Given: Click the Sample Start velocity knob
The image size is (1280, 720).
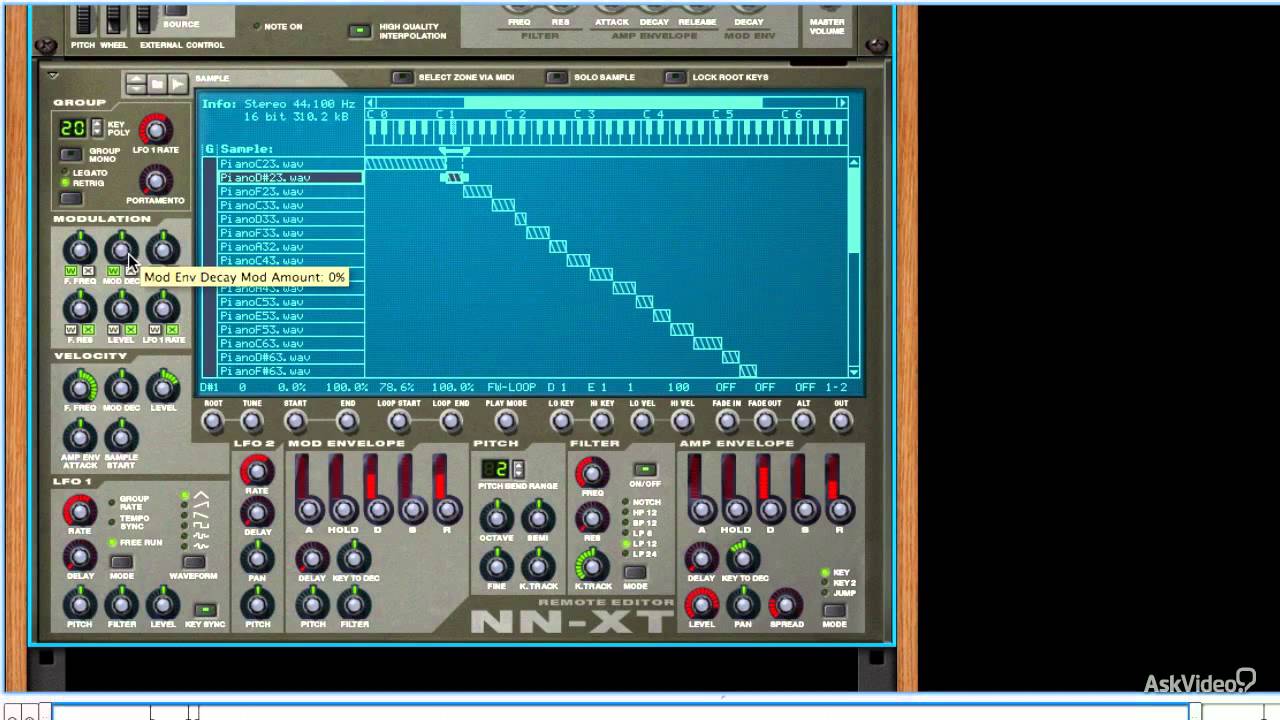Looking at the screenshot, I should pos(121,436).
